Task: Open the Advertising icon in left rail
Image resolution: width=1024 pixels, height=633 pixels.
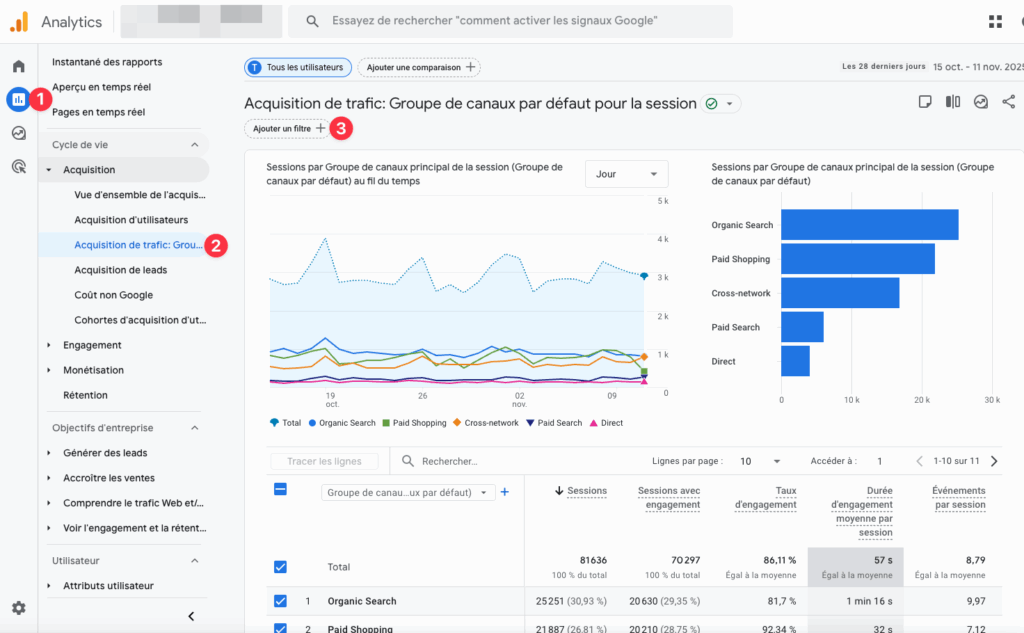Action: click(18, 166)
